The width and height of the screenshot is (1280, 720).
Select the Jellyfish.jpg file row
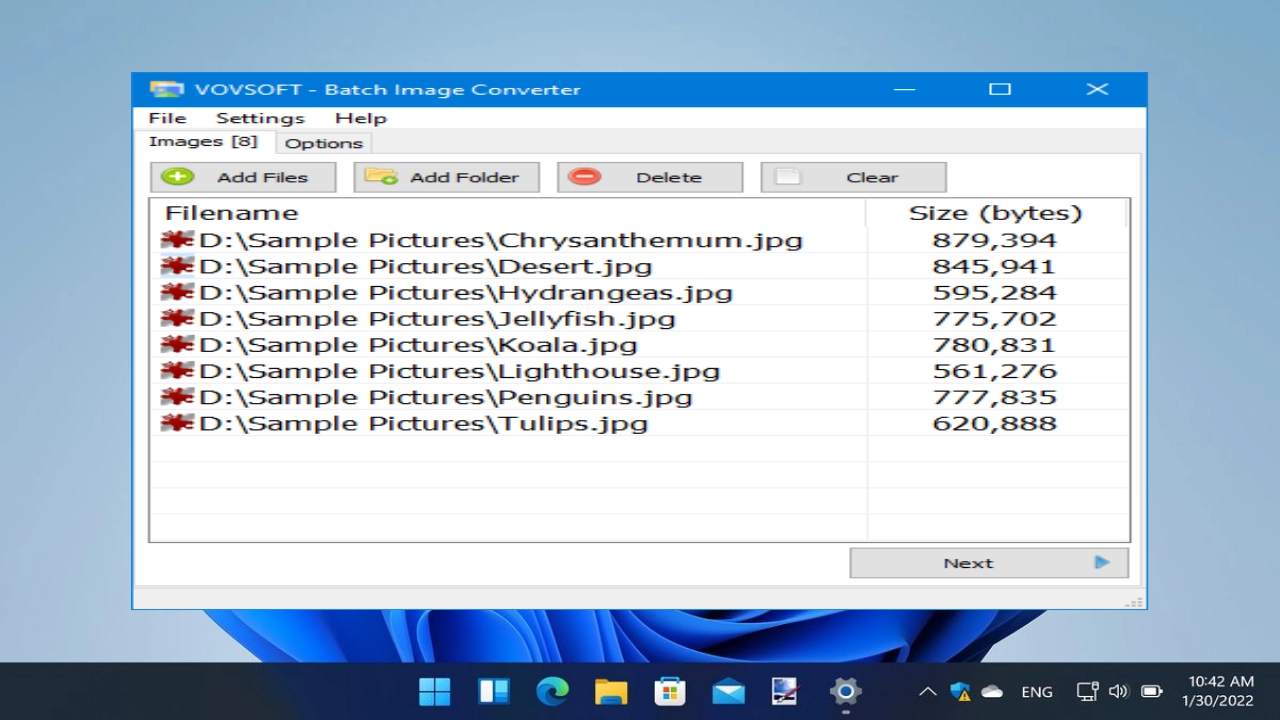pos(638,318)
